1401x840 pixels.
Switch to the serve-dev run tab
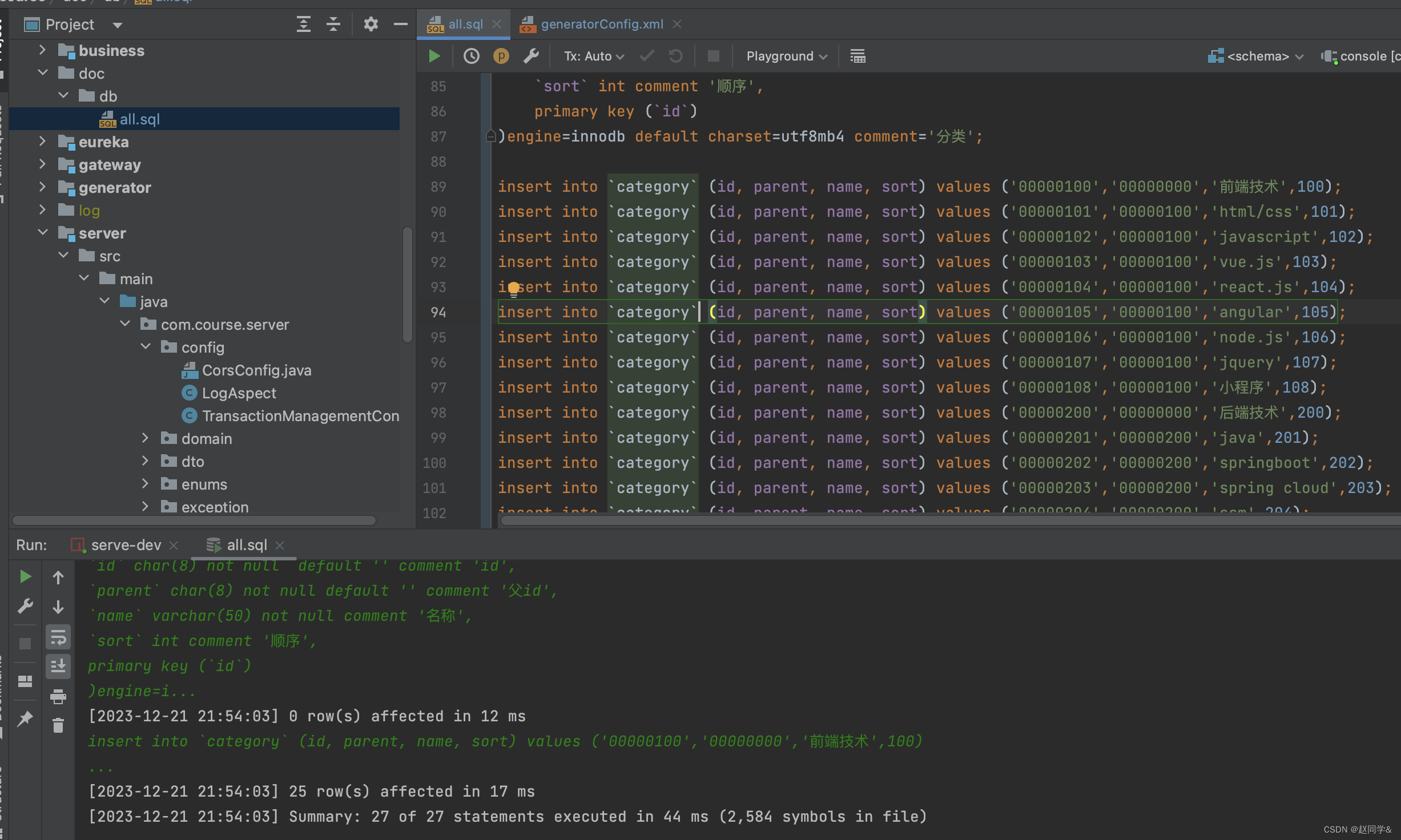pos(126,545)
